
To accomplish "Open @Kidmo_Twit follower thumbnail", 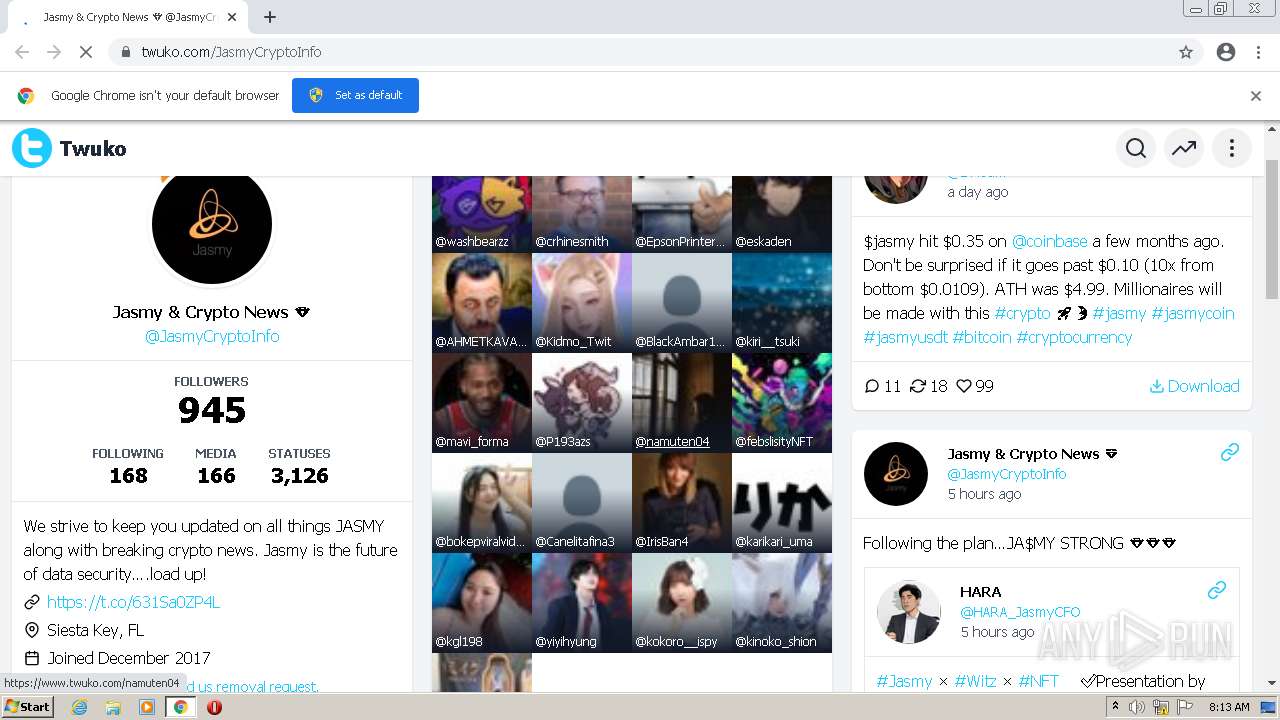I will pyautogui.click(x=582, y=302).
